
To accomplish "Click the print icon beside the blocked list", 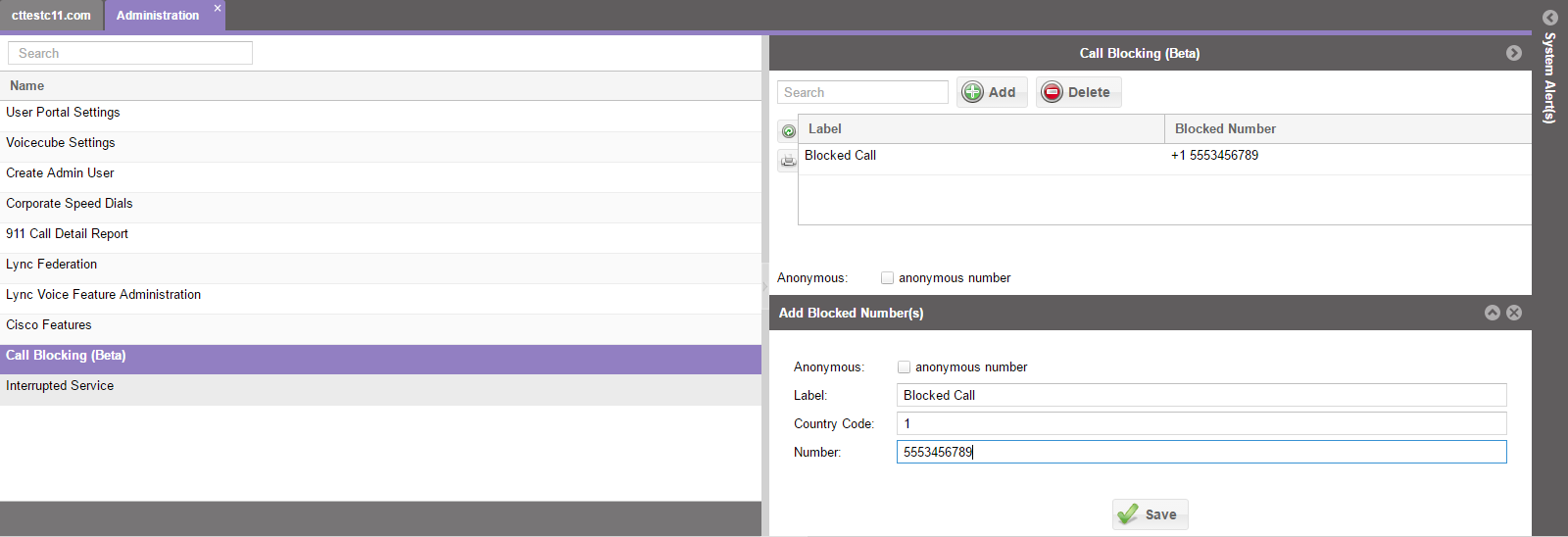I will [788, 160].
